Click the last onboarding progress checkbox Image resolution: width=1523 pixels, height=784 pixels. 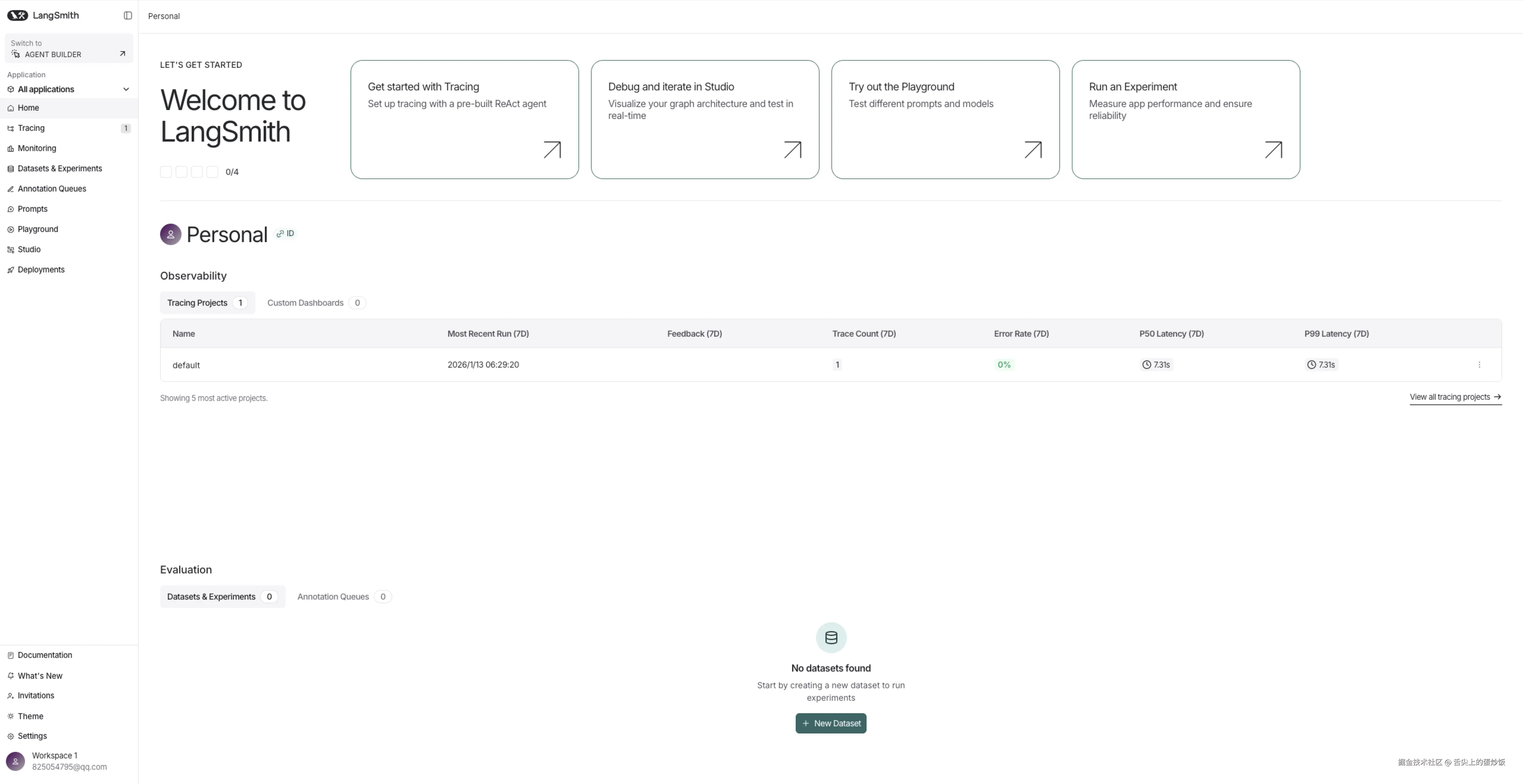pos(212,172)
